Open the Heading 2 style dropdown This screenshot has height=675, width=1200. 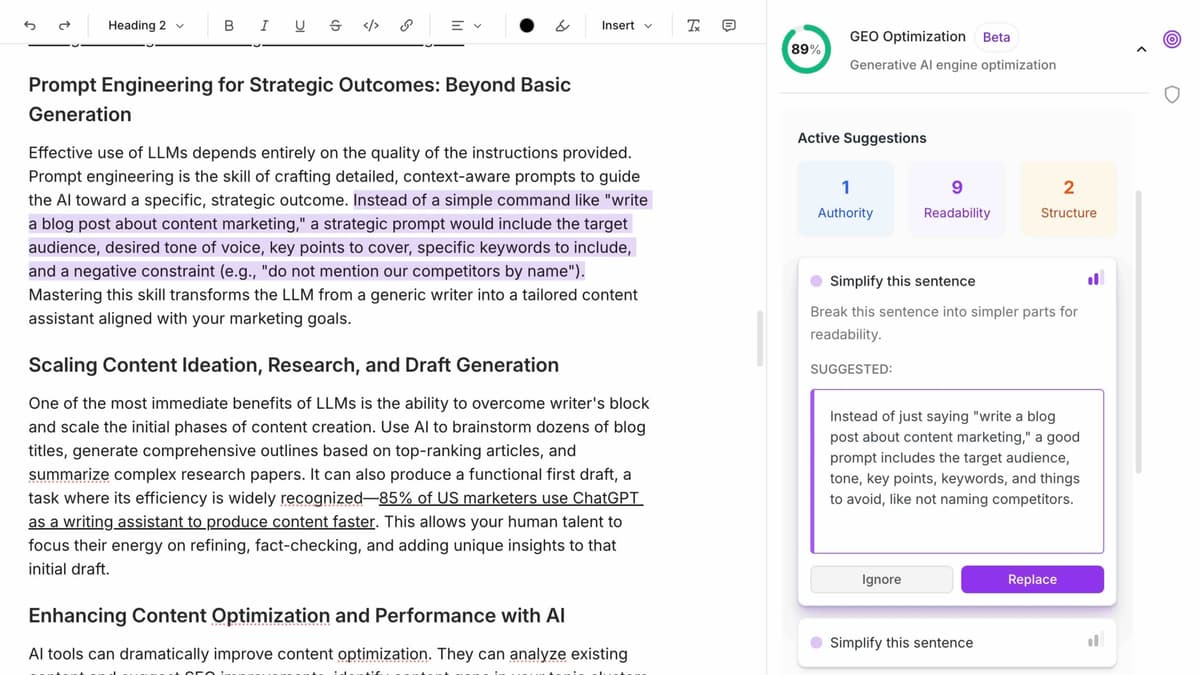coord(146,25)
